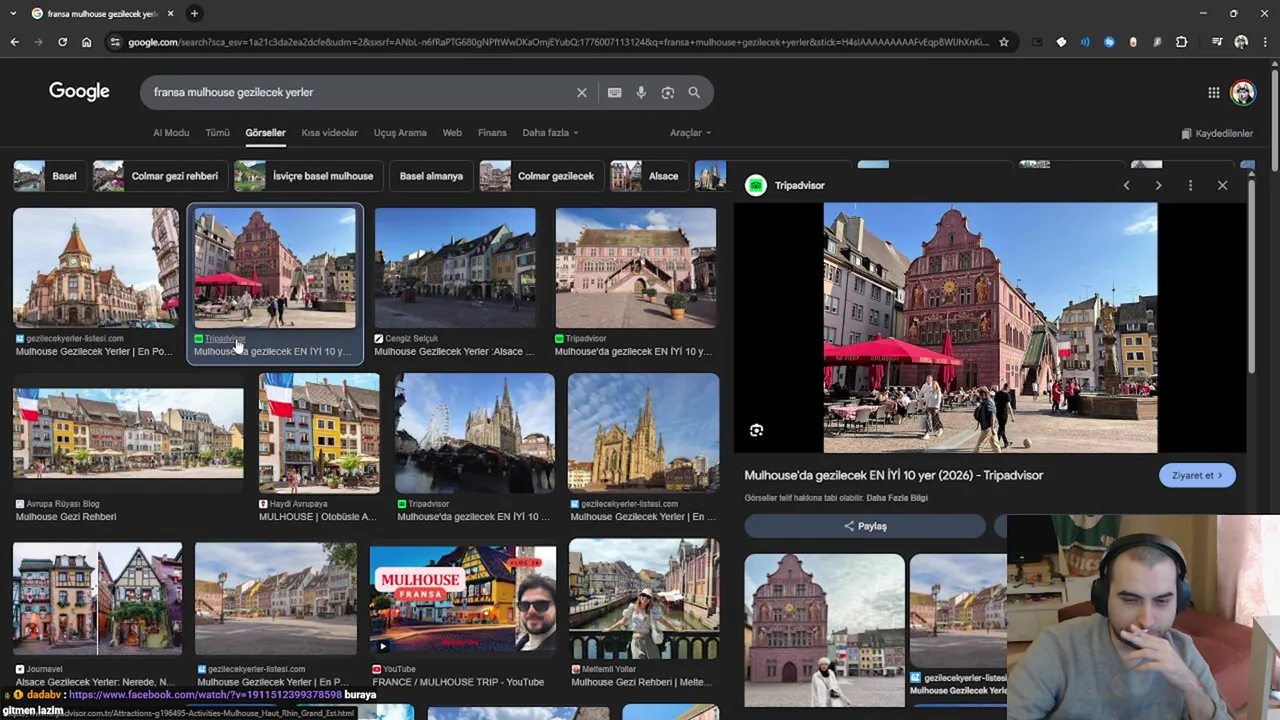The image size is (1280, 720).
Task: Close the Tripadvisor image preview panel
Action: (x=1222, y=185)
